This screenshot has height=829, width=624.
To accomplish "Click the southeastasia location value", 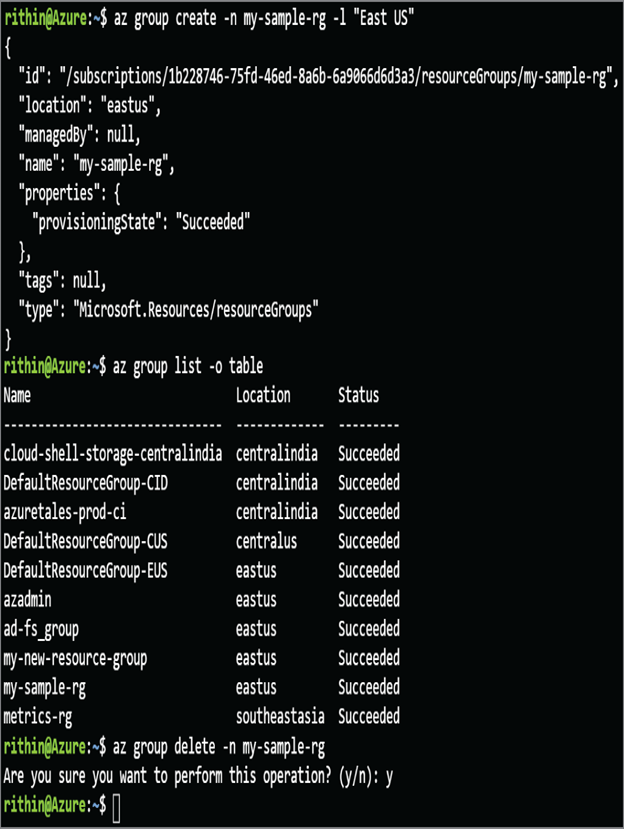I will [x=280, y=717].
